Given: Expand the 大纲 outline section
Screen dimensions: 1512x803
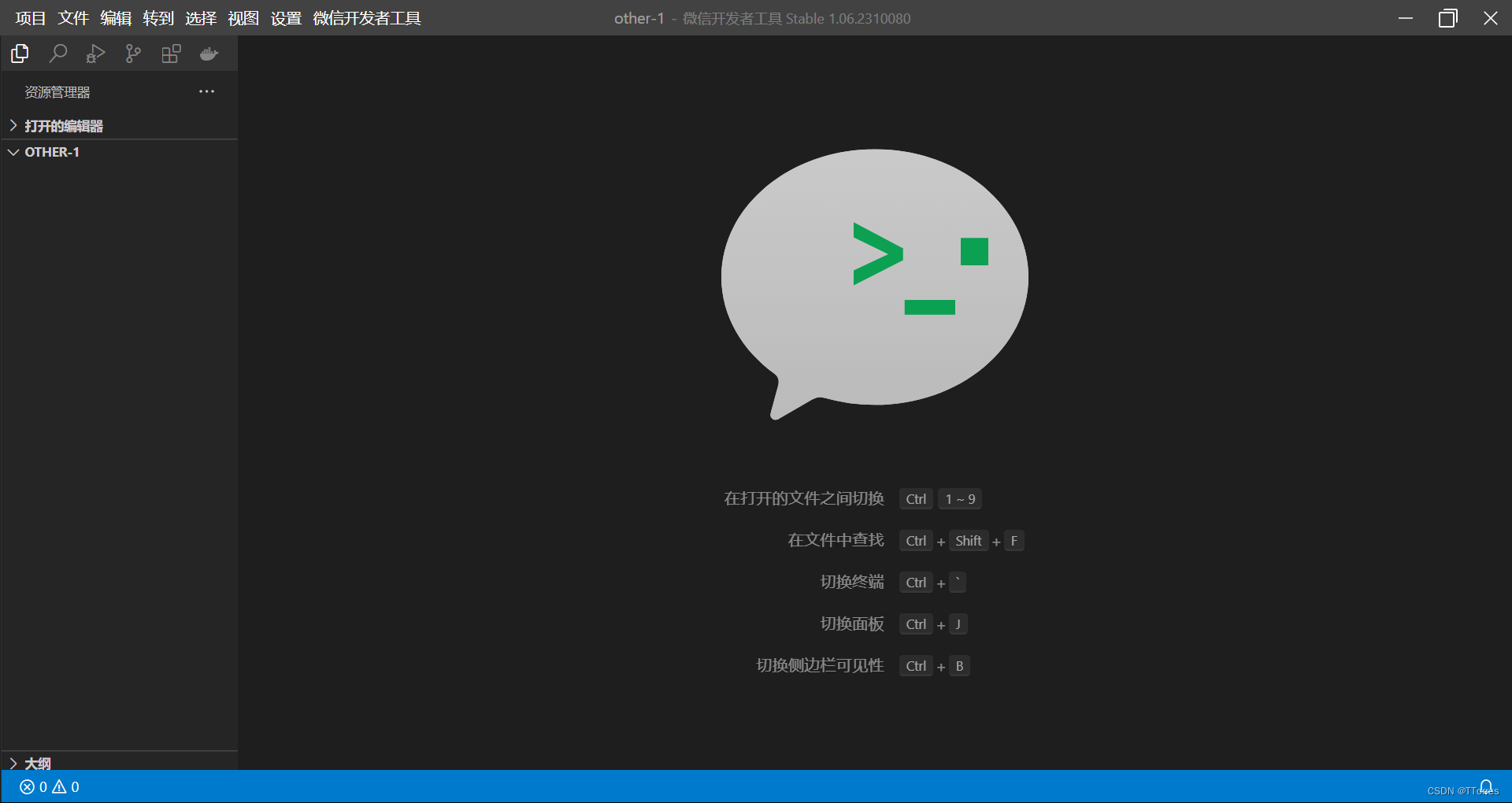Looking at the screenshot, I should [120, 762].
